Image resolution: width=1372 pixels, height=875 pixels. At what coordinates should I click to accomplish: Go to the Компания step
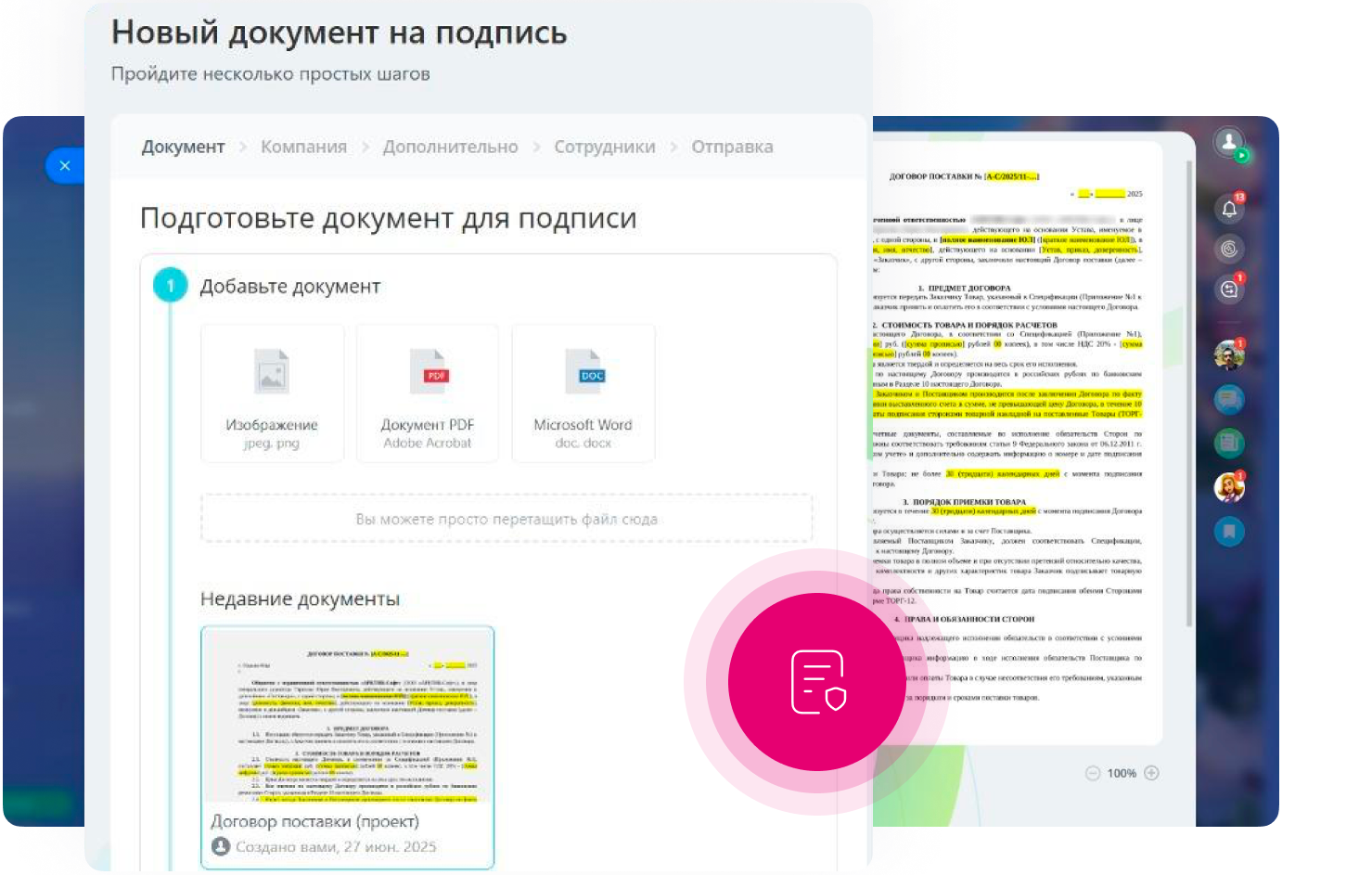point(303,147)
